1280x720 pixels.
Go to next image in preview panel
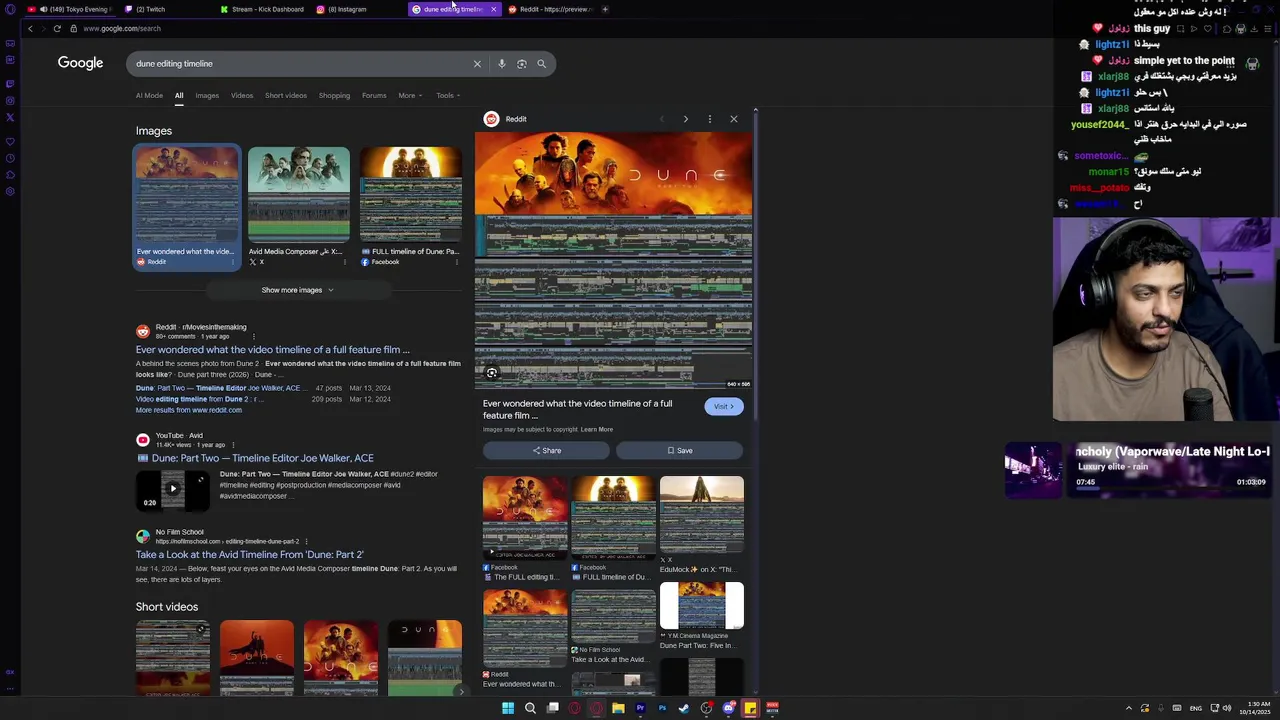(x=685, y=119)
